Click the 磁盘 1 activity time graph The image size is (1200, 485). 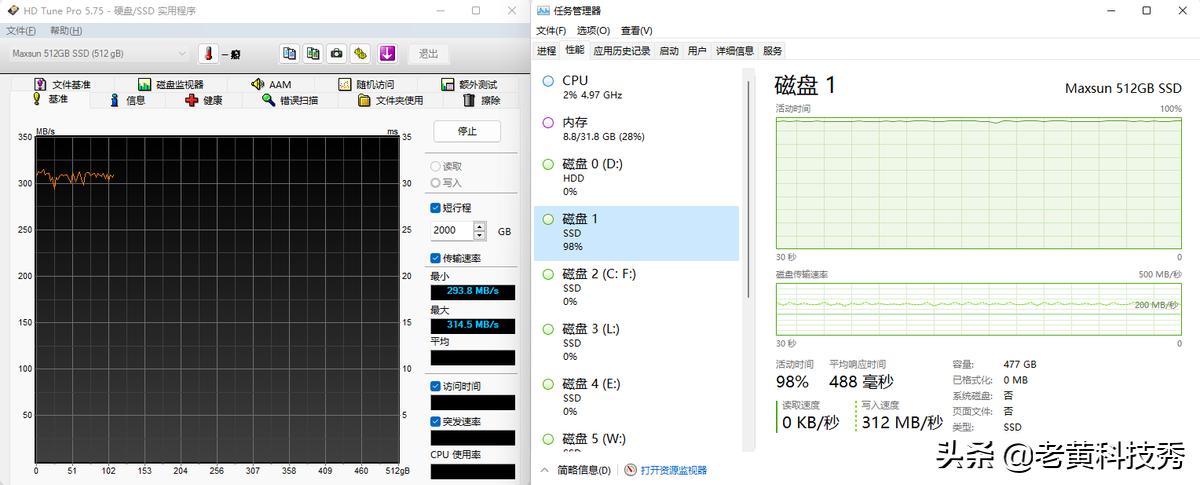(x=978, y=181)
